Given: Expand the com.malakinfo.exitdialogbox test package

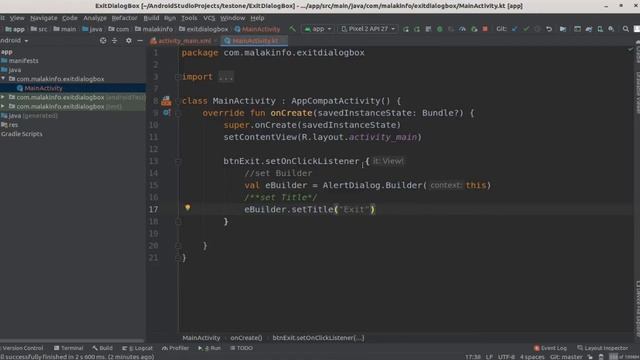Looking at the screenshot, I should pos(3,106).
